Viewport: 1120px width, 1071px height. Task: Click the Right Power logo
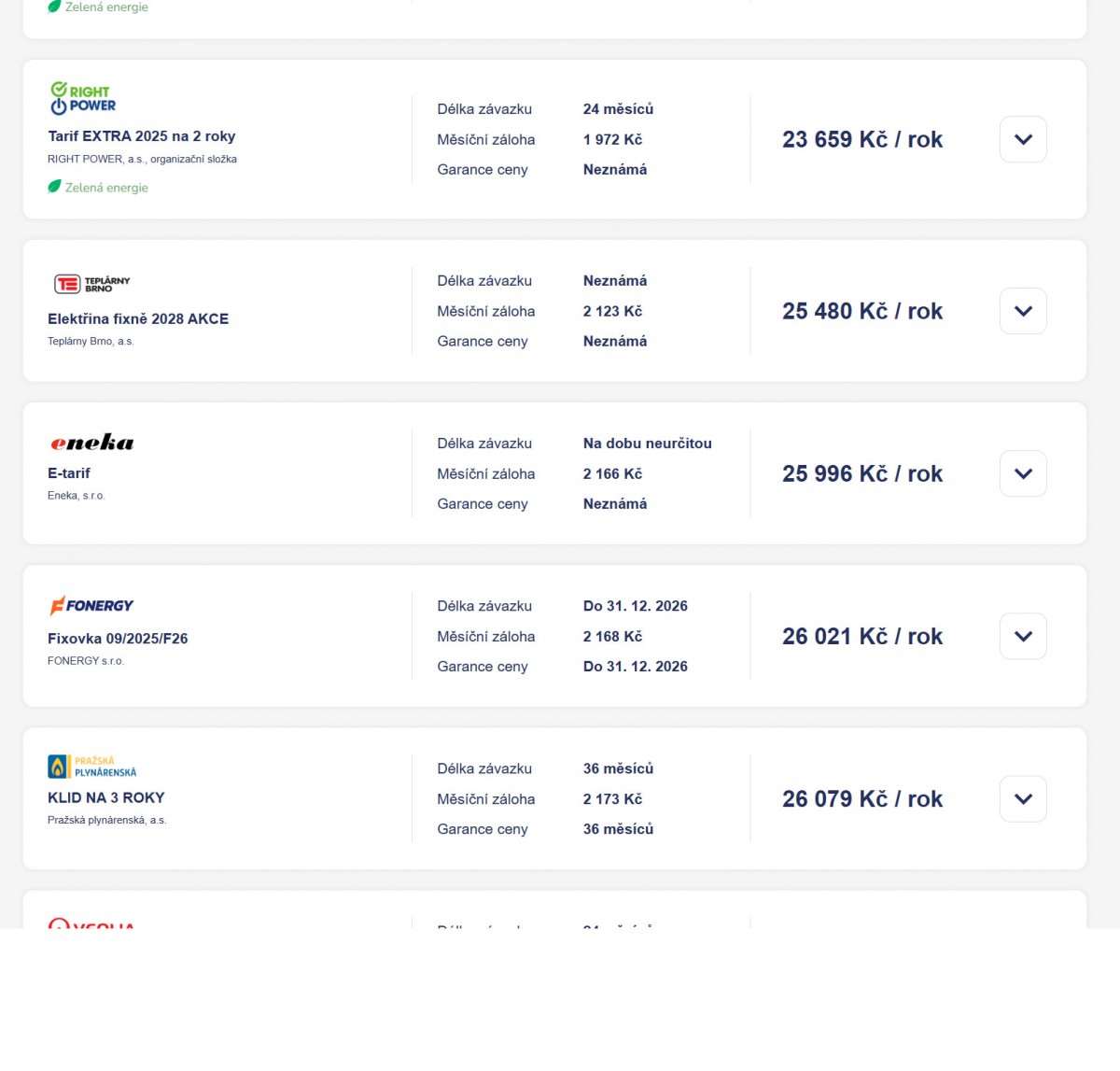point(83,98)
